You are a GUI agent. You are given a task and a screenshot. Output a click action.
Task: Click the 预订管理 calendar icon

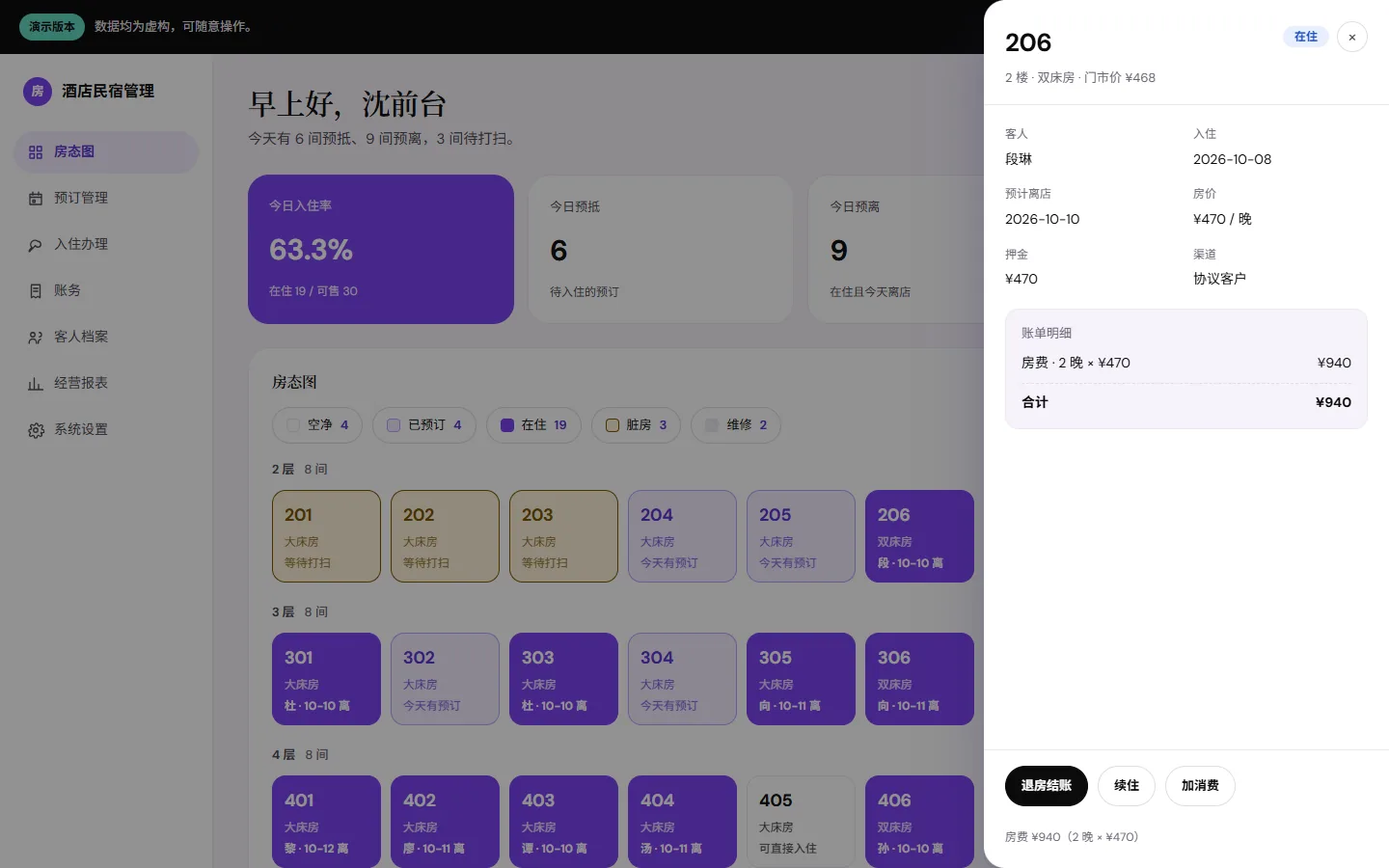click(x=36, y=199)
